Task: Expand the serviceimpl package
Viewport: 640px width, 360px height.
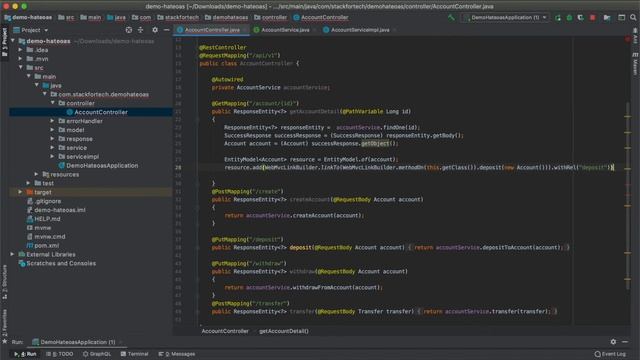Action: click(53, 156)
